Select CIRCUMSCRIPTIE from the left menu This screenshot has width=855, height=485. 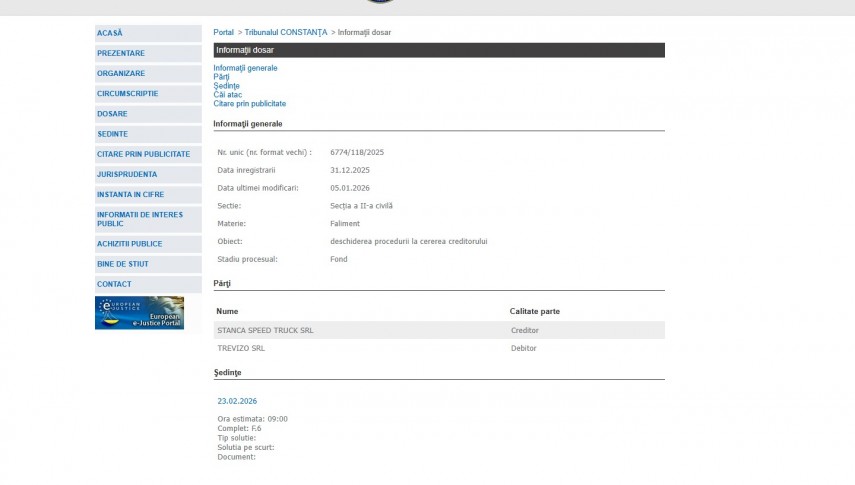tap(127, 93)
